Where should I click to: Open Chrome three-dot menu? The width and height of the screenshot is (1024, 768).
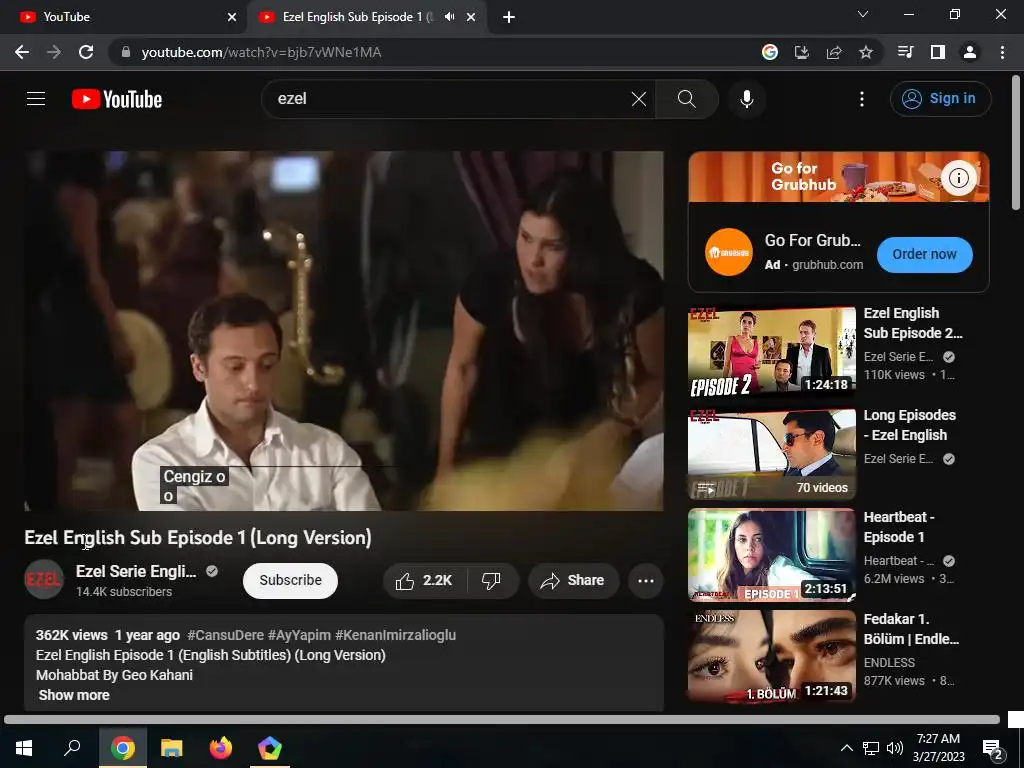click(x=1002, y=52)
